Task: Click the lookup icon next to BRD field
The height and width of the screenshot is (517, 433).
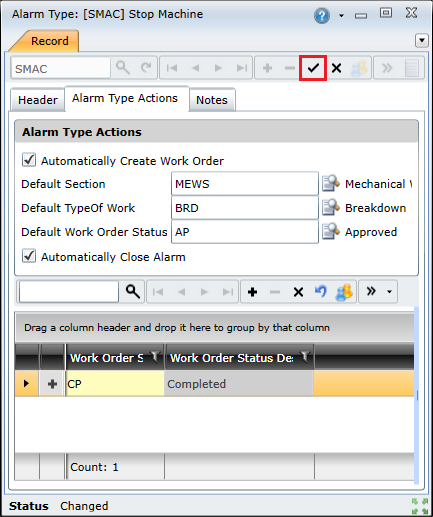Action: coord(330,207)
